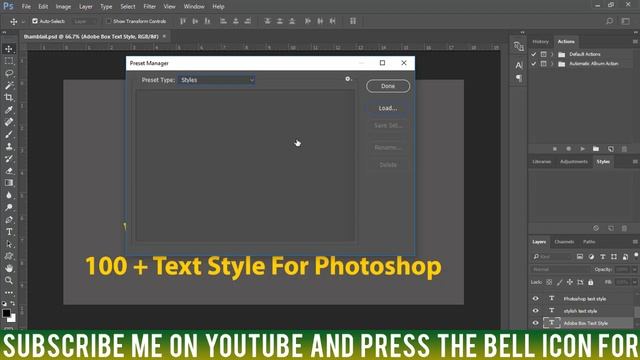Viewport: 640px width, 360px height.
Task: Select the Blur tool
Action: point(9,195)
